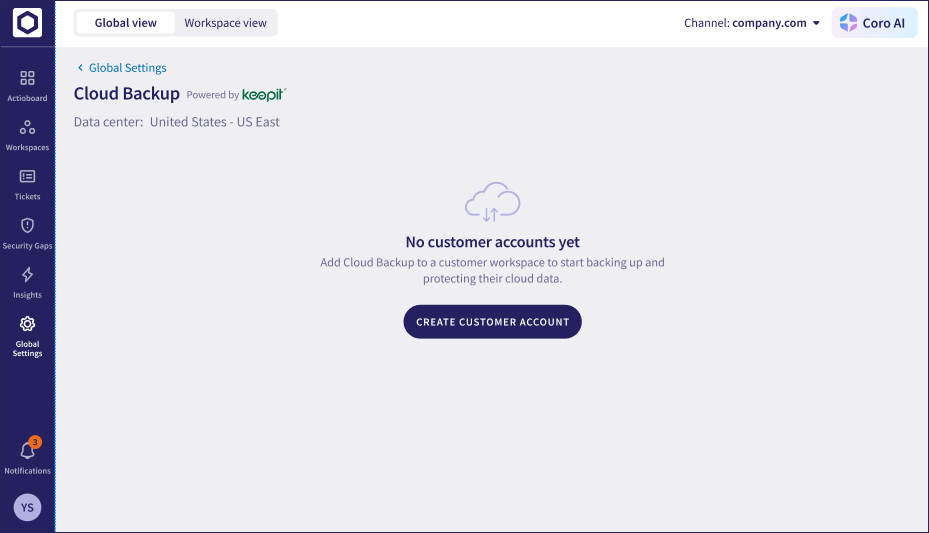Open the Tickets section
Image resolution: width=929 pixels, height=533 pixels.
pos(27,185)
